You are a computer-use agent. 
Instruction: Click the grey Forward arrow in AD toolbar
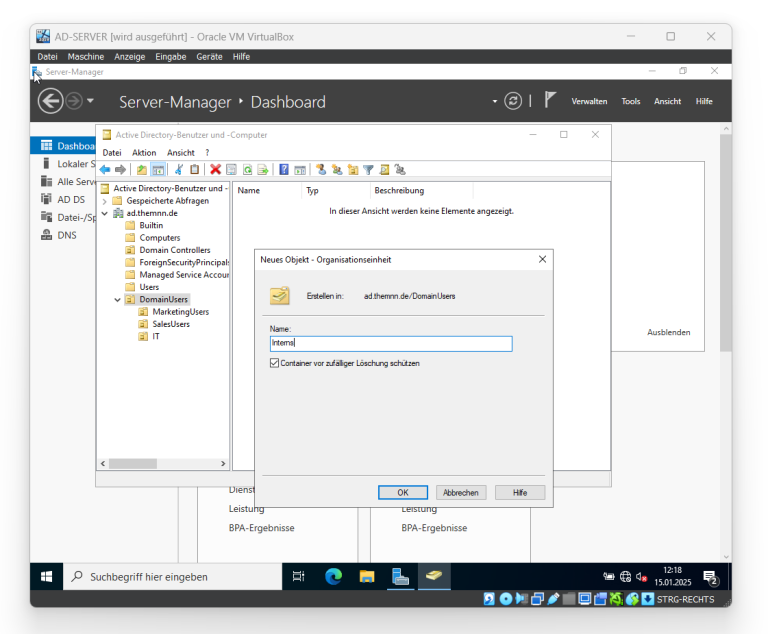pyautogui.click(x=120, y=170)
